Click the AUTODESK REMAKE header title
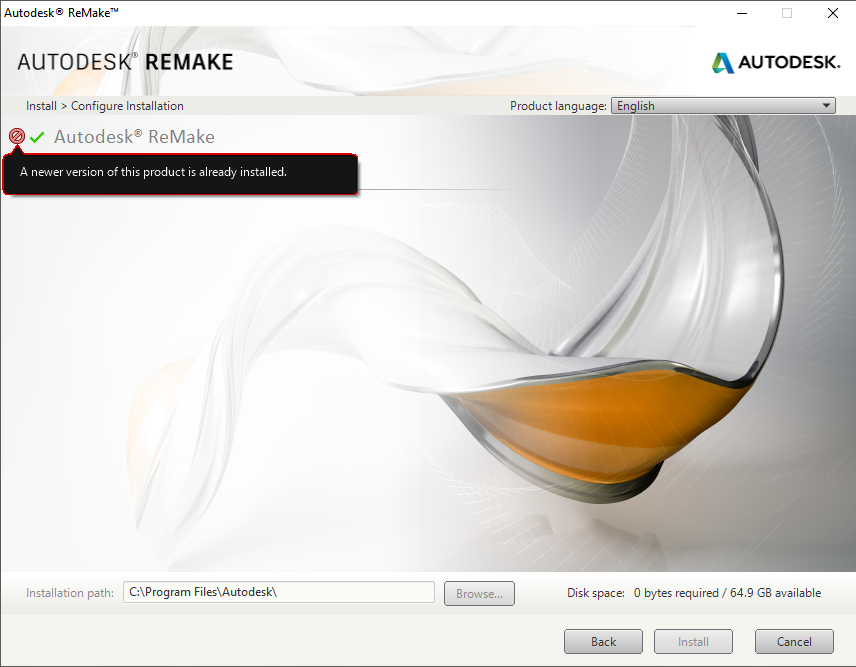Screen dimensions: 856x667 (x=125, y=62)
